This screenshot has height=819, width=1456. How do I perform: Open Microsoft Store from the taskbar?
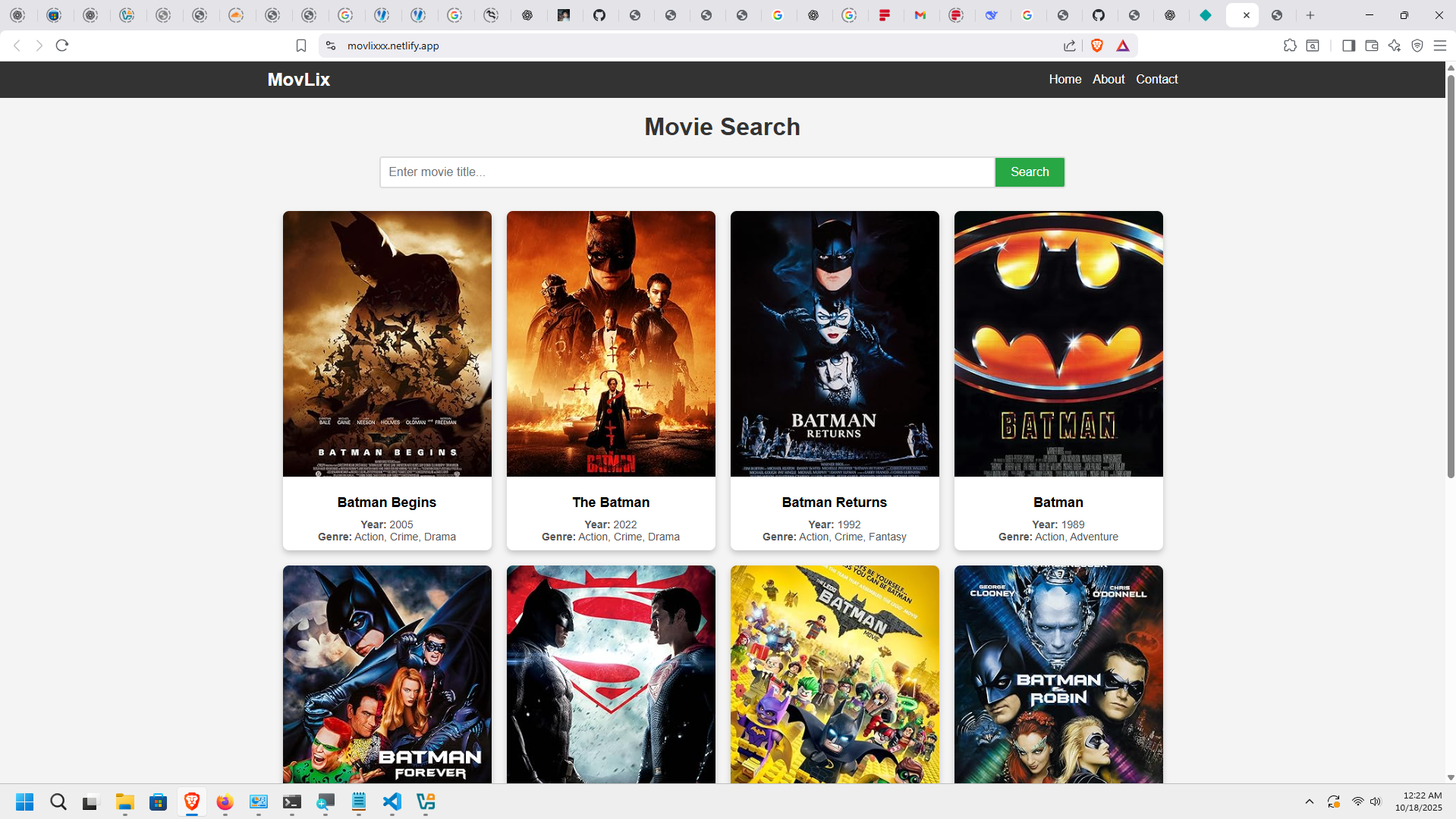pos(158,802)
